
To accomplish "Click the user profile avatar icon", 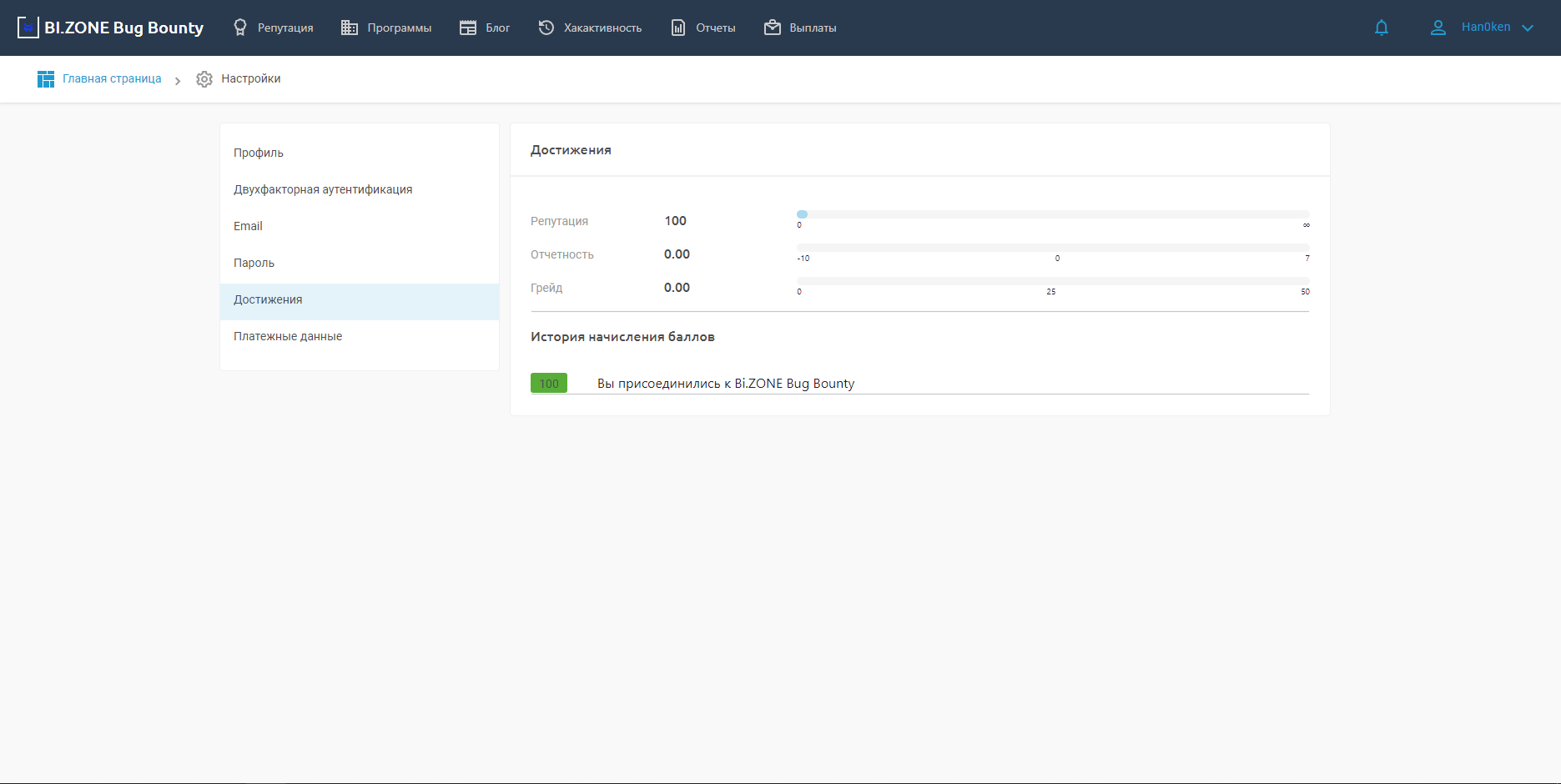I will (1438, 28).
